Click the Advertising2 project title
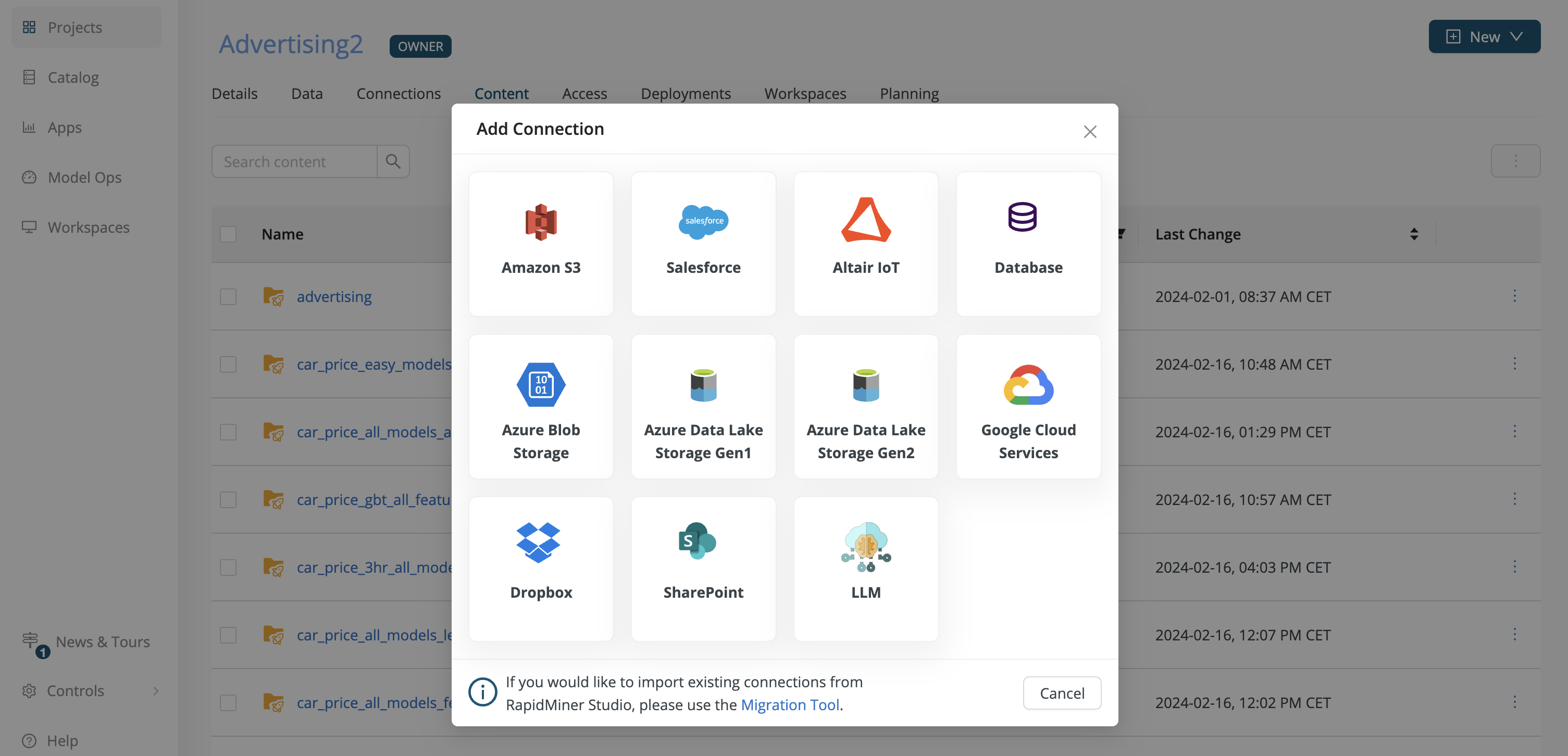The image size is (1568, 756). coord(290,44)
